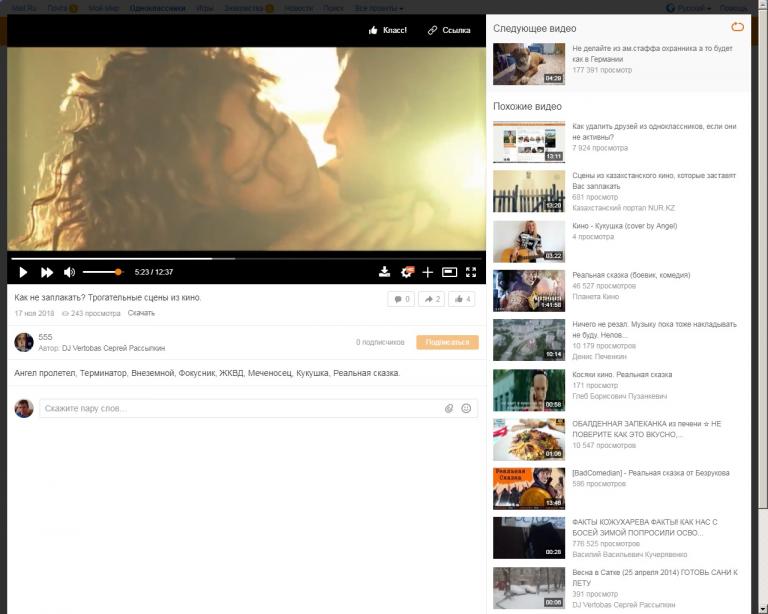Open ФАКТЫ КОЖУХАРЕВА ФАКТЫ video title

pyautogui.click(x=645, y=527)
